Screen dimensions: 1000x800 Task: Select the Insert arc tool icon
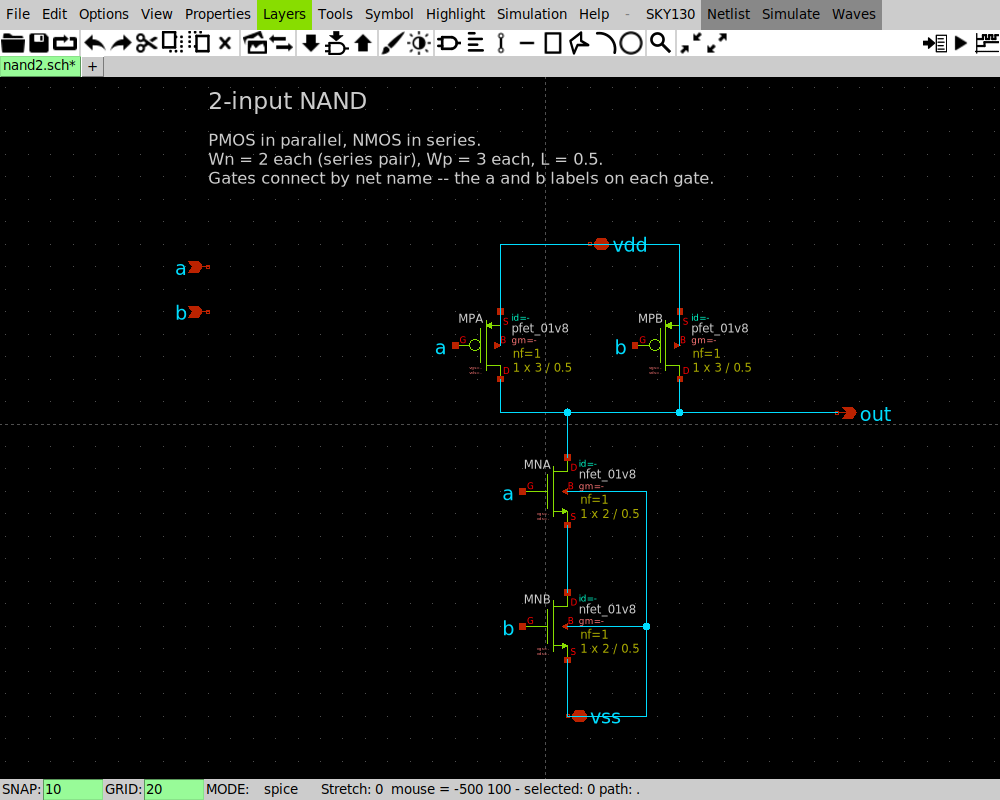point(605,43)
